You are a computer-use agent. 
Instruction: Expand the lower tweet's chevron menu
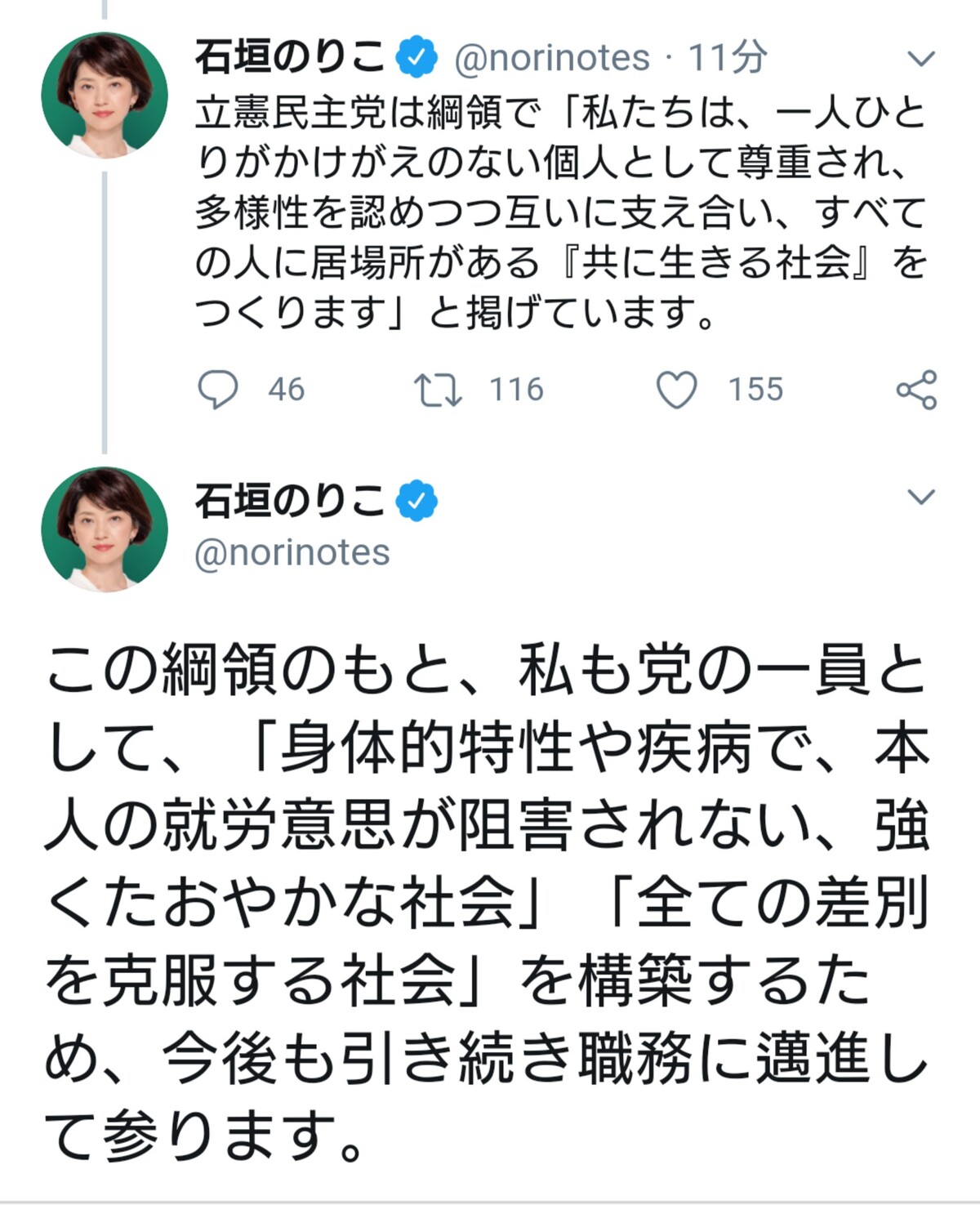(x=921, y=497)
